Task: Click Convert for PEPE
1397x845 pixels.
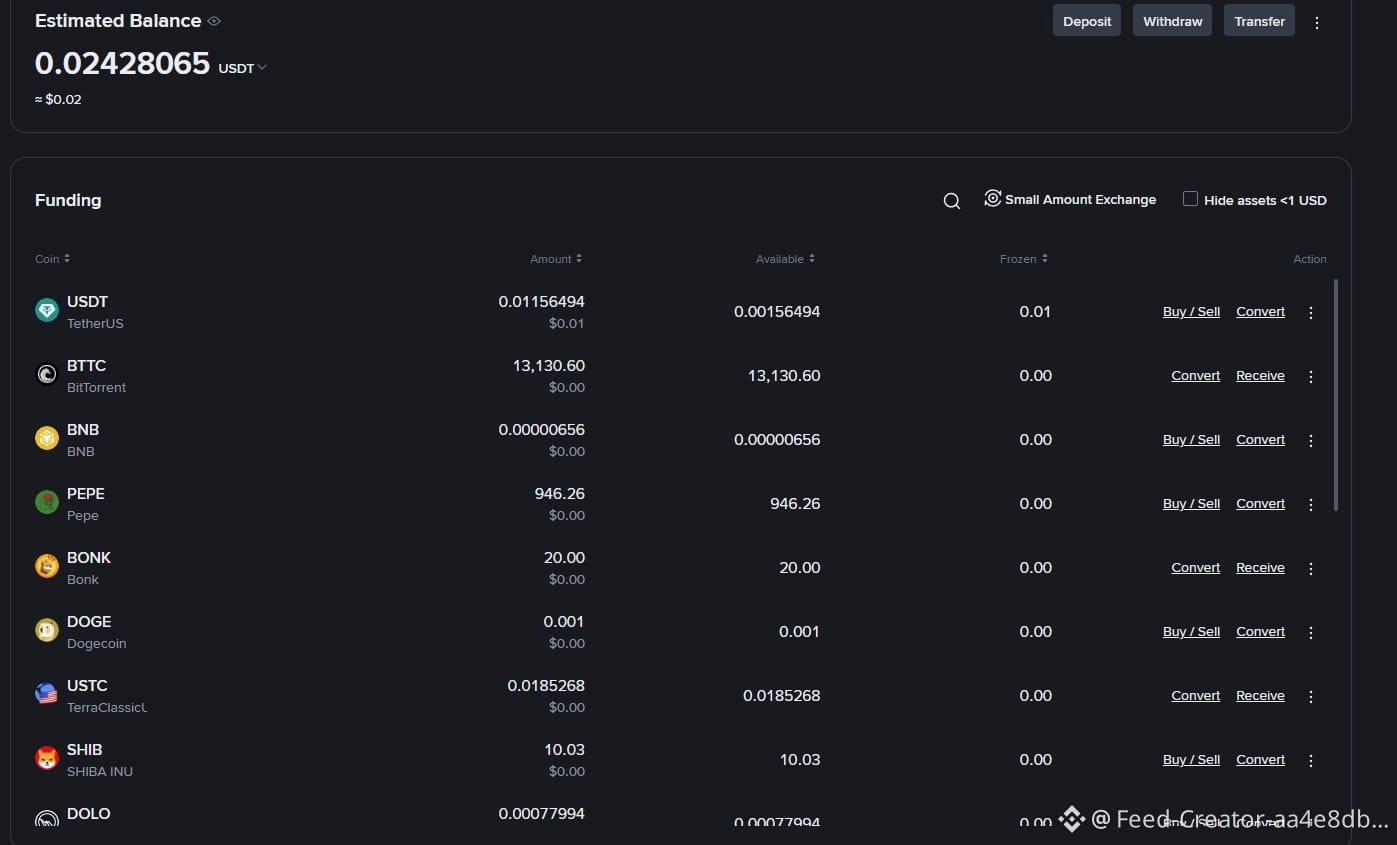Action: tap(1260, 504)
